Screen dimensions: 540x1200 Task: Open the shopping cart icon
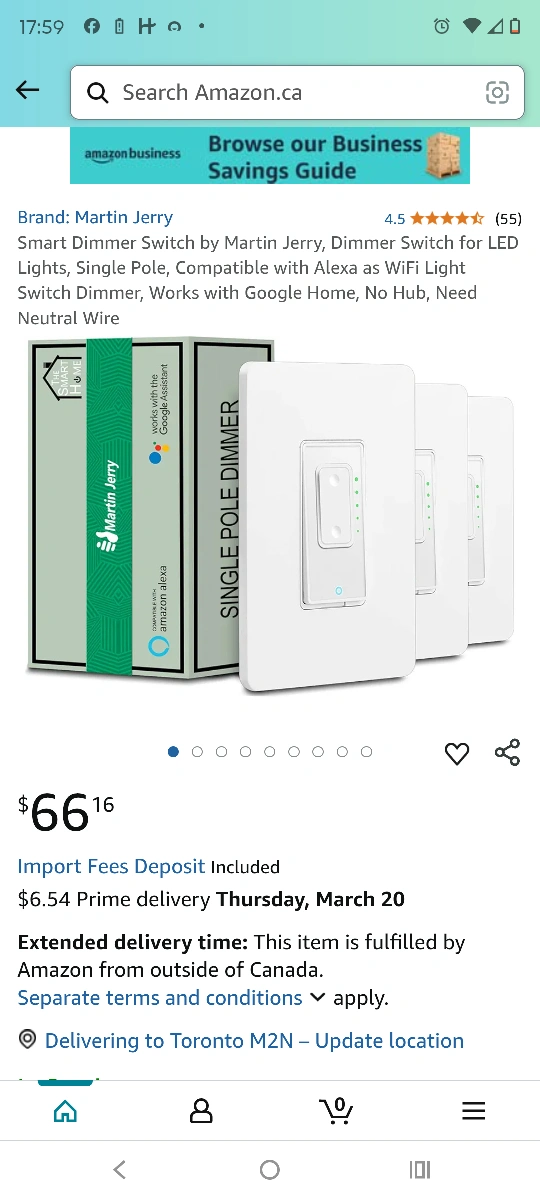337,1110
